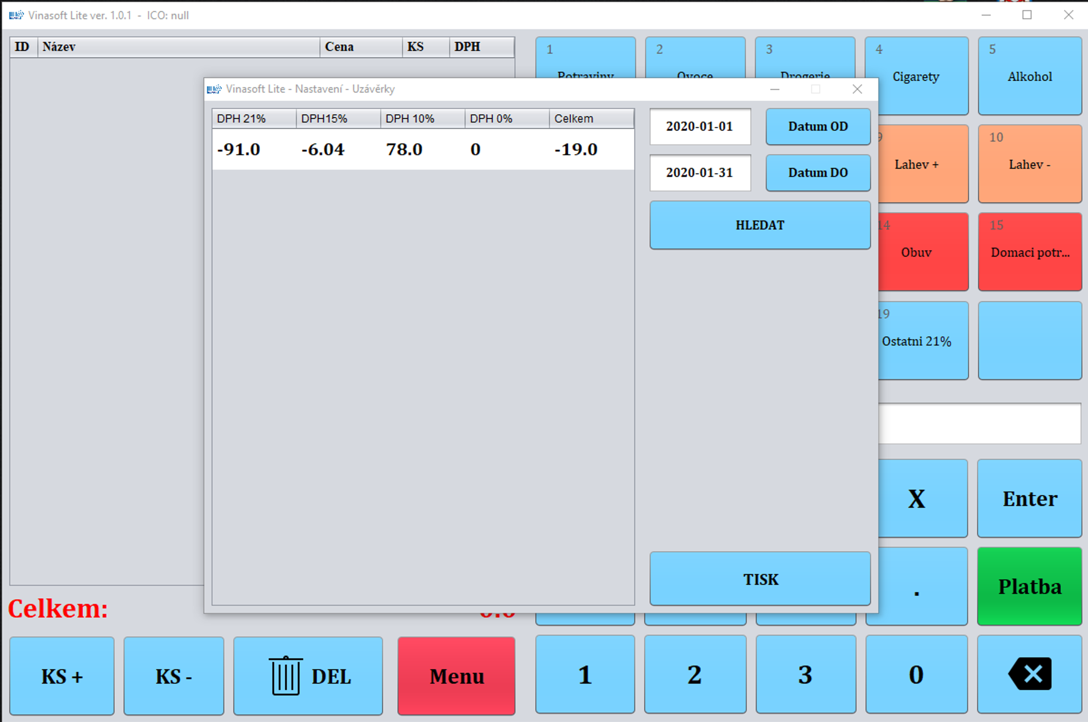Click the Datum DO button
Image resolution: width=1088 pixels, height=722 pixels.
tap(818, 172)
